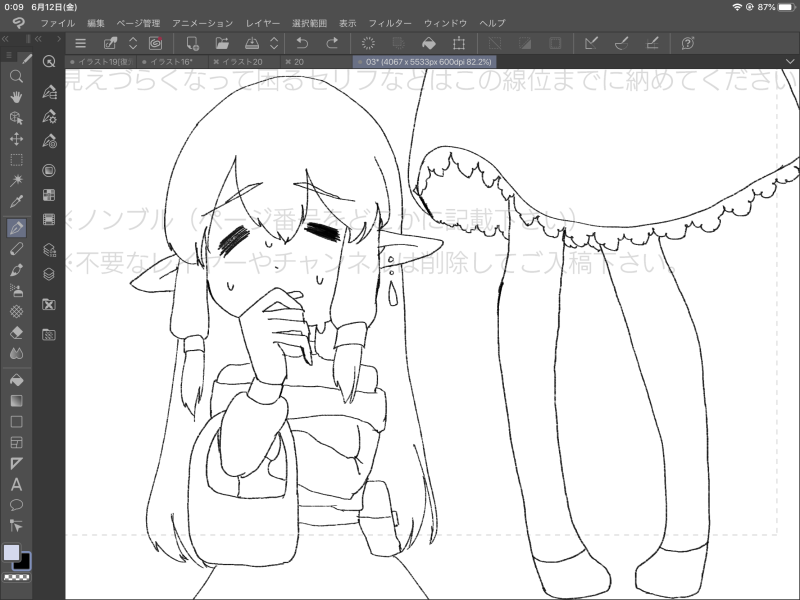The width and height of the screenshot is (800, 600).
Task: Open the Layer Property palette icon
Action: pyautogui.click(x=49, y=249)
